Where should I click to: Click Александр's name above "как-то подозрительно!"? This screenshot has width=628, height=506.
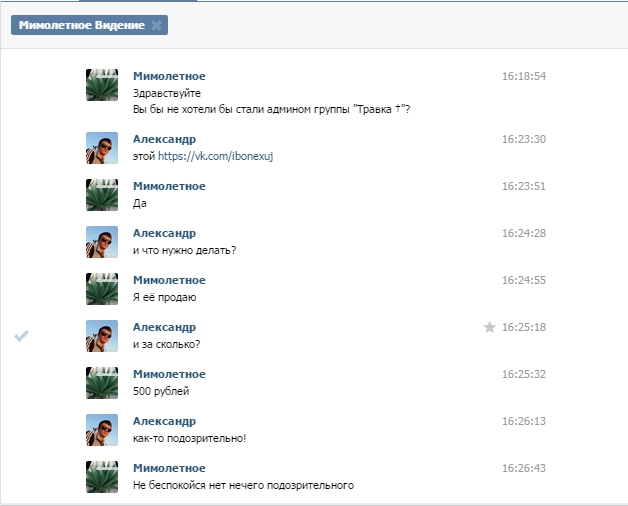[164, 421]
